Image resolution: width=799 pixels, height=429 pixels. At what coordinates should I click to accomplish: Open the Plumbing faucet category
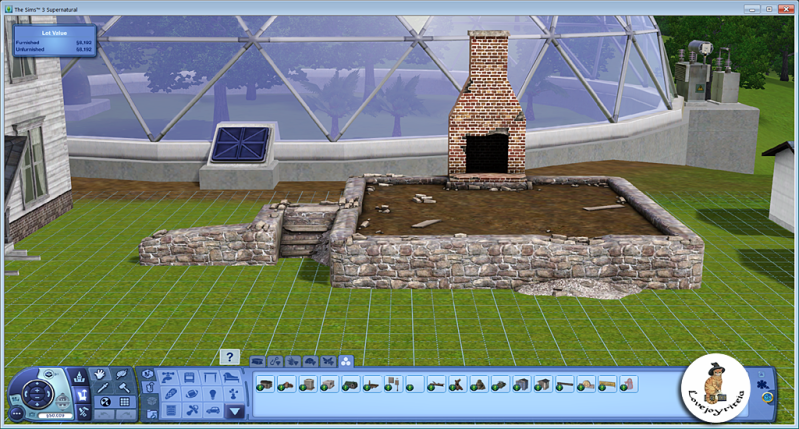[168, 378]
